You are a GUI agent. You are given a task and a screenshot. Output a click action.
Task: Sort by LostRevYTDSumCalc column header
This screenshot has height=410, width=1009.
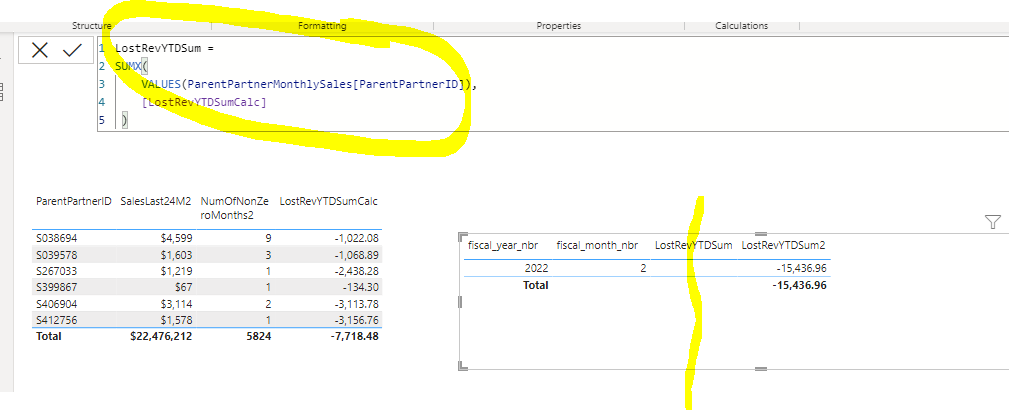[328, 201]
